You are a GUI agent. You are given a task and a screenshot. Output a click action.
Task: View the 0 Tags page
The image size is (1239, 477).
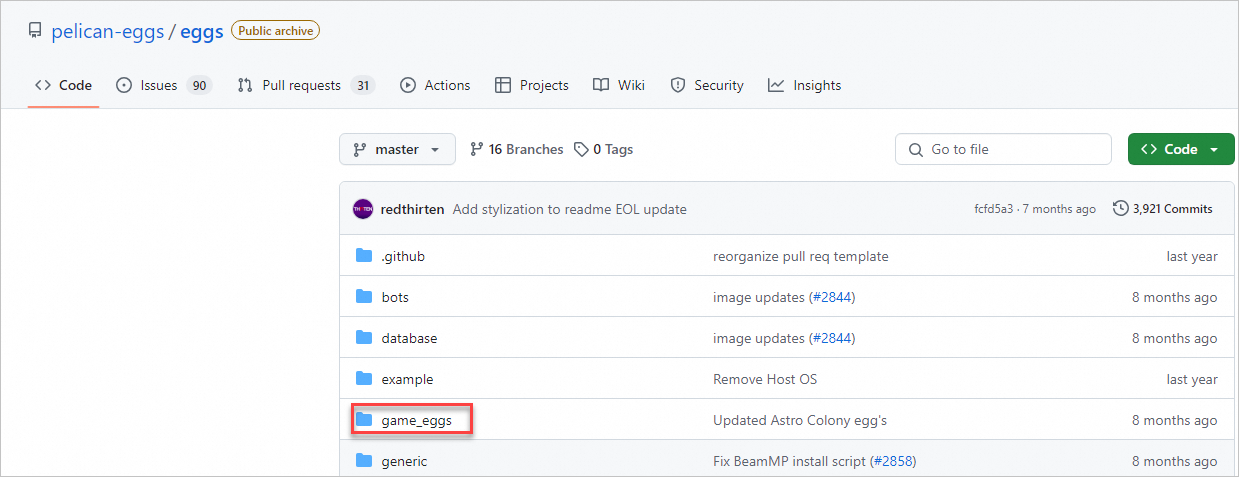click(x=604, y=149)
